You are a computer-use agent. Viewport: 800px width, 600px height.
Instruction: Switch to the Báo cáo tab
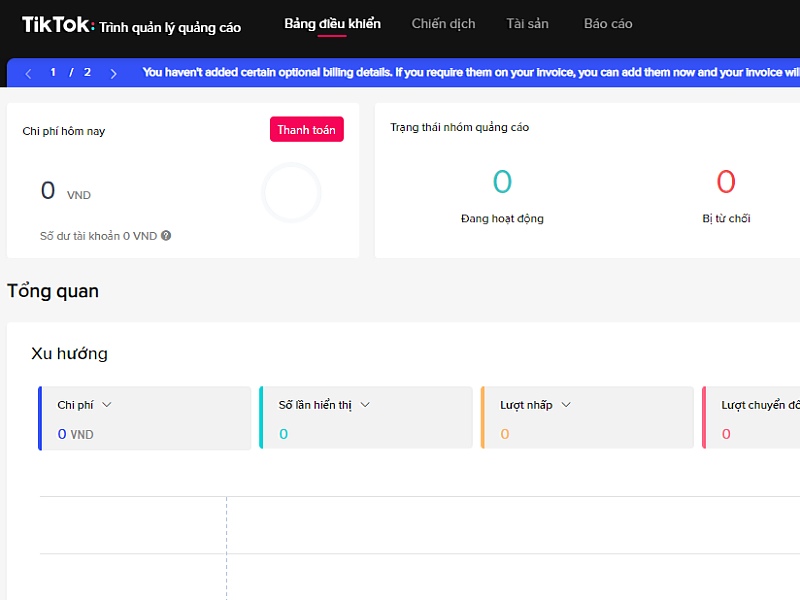click(608, 24)
